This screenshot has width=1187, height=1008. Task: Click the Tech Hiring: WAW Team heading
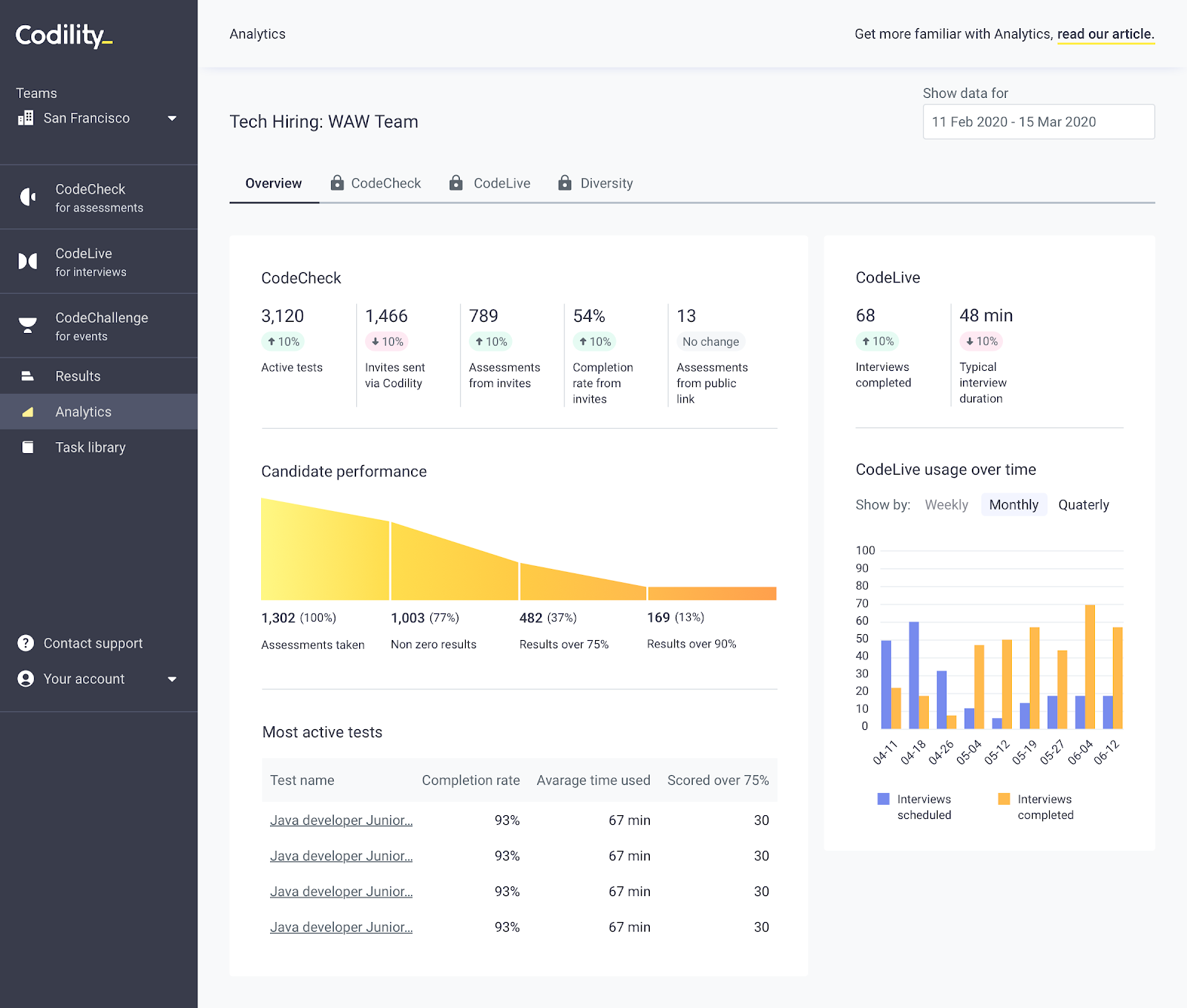(323, 122)
